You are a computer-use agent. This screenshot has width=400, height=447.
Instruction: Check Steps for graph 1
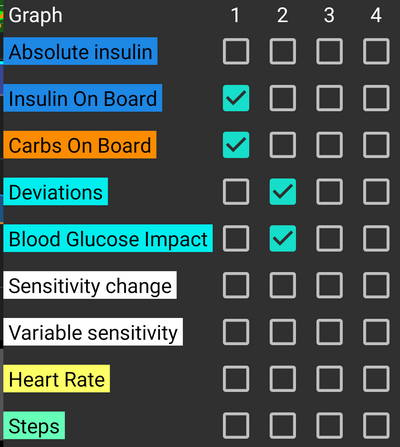point(236,426)
